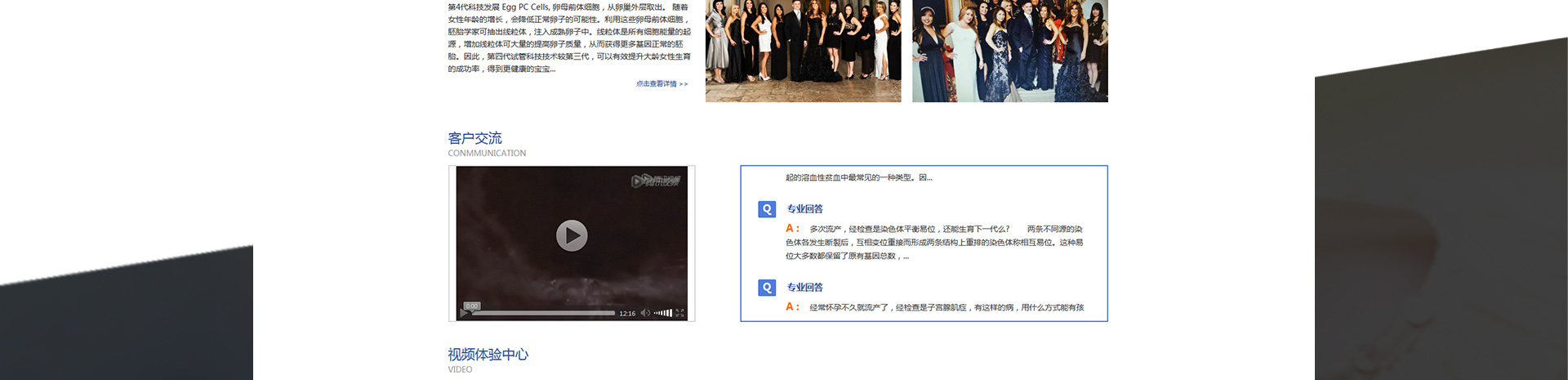Click the answer text starting with 多次流产
Viewport: 1568px width, 380px height.
[x=934, y=243]
